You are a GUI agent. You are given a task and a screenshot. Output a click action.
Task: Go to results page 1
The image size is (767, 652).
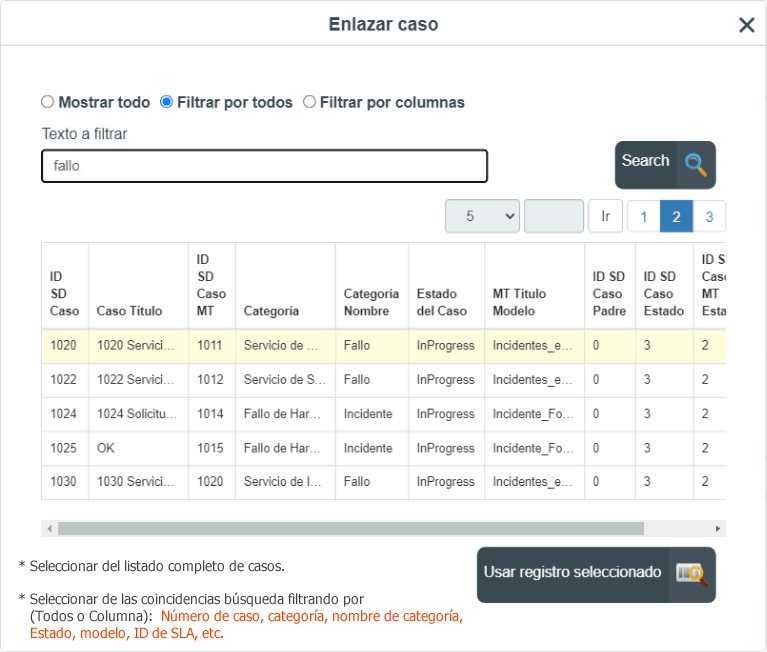pyautogui.click(x=644, y=216)
